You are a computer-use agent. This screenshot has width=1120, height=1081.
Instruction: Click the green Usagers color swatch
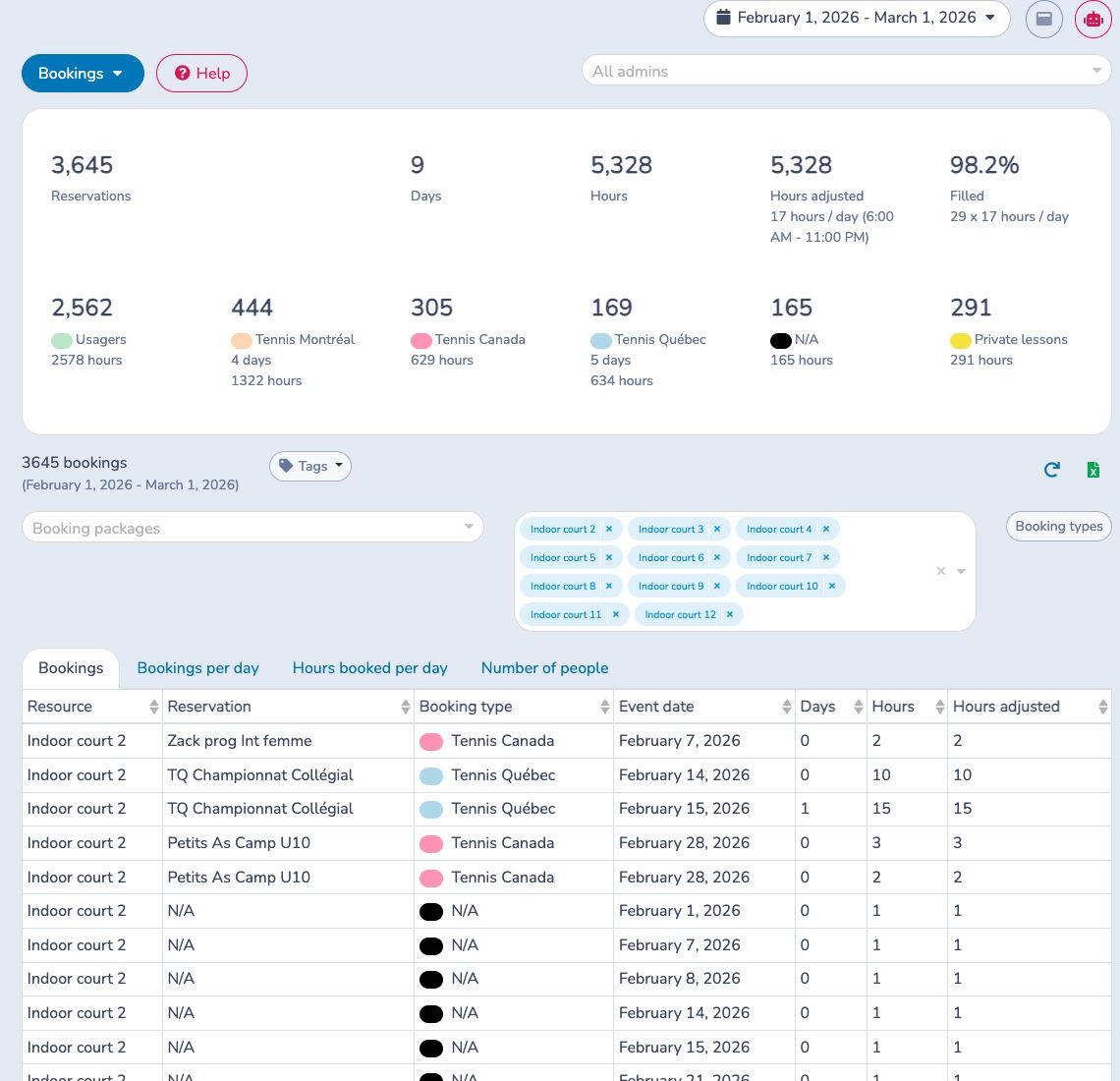point(62,340)
